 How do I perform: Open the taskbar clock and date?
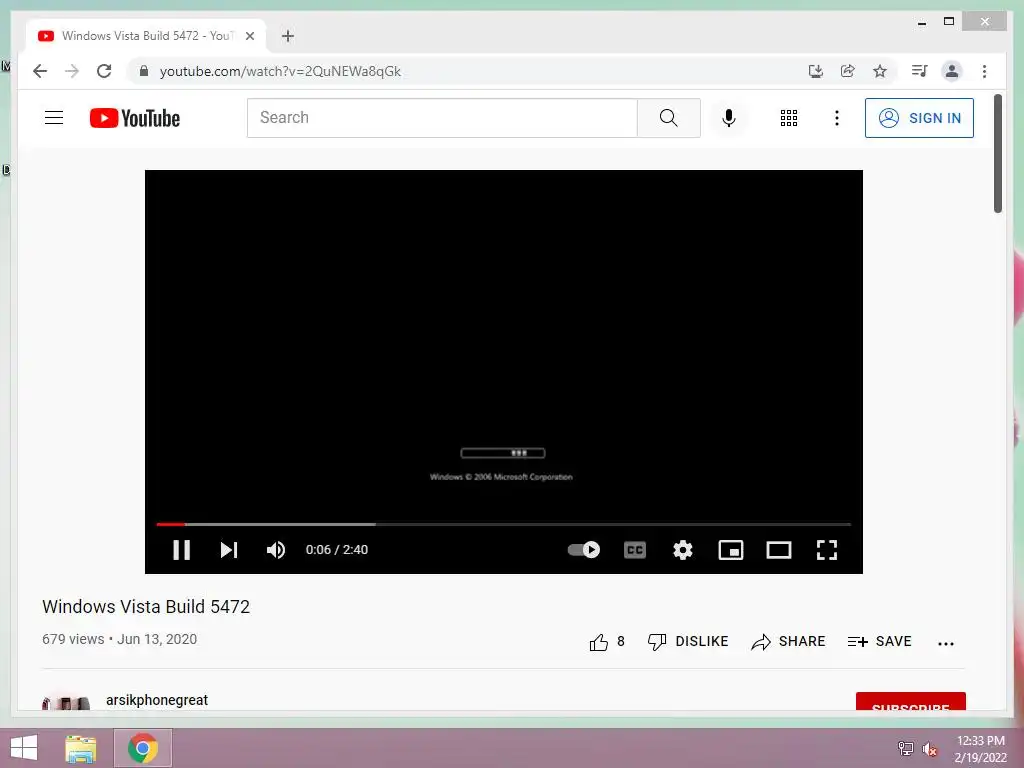click(981, 749)
